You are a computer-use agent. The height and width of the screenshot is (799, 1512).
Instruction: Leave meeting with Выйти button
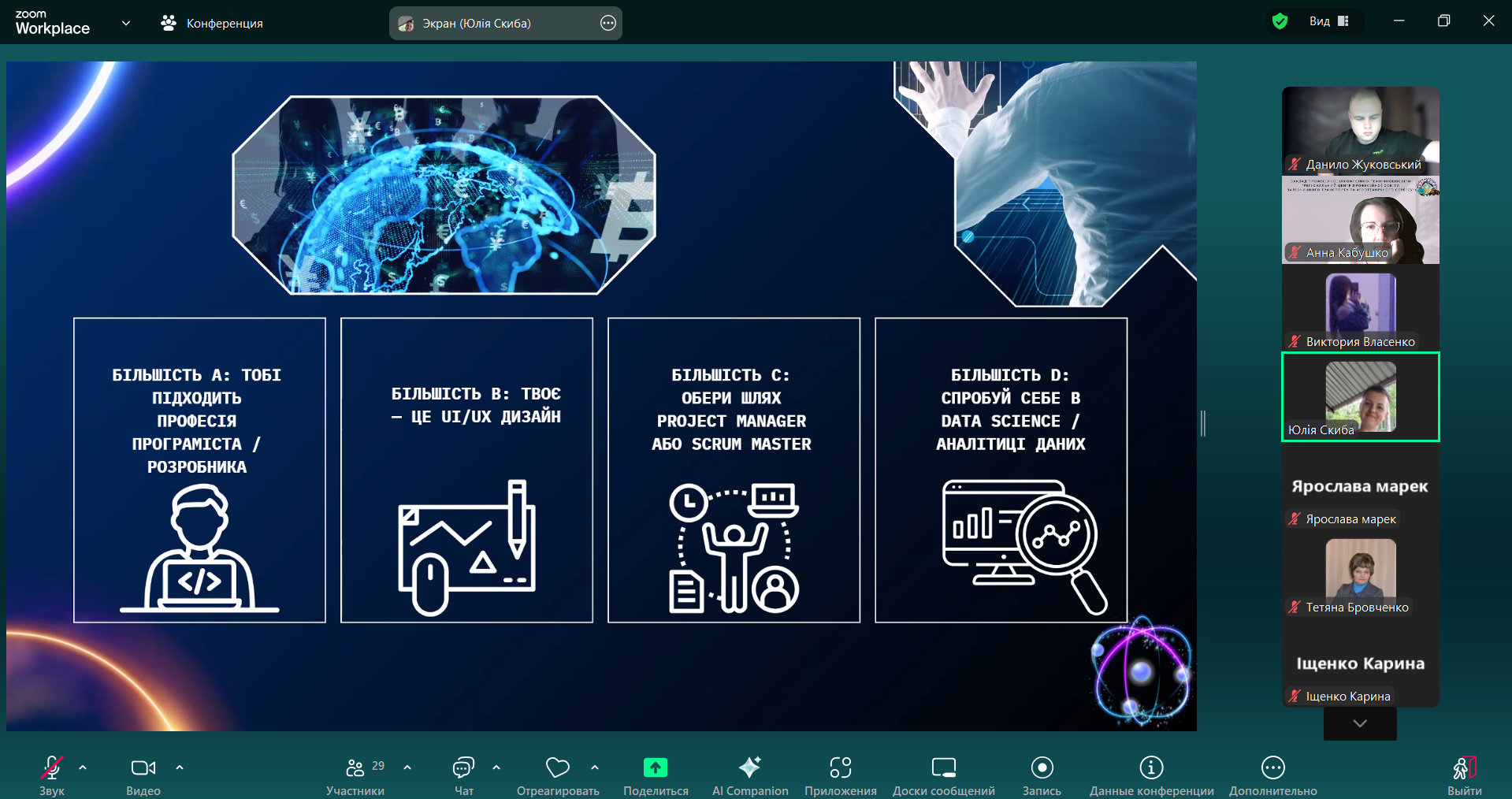coord(1465,775)
